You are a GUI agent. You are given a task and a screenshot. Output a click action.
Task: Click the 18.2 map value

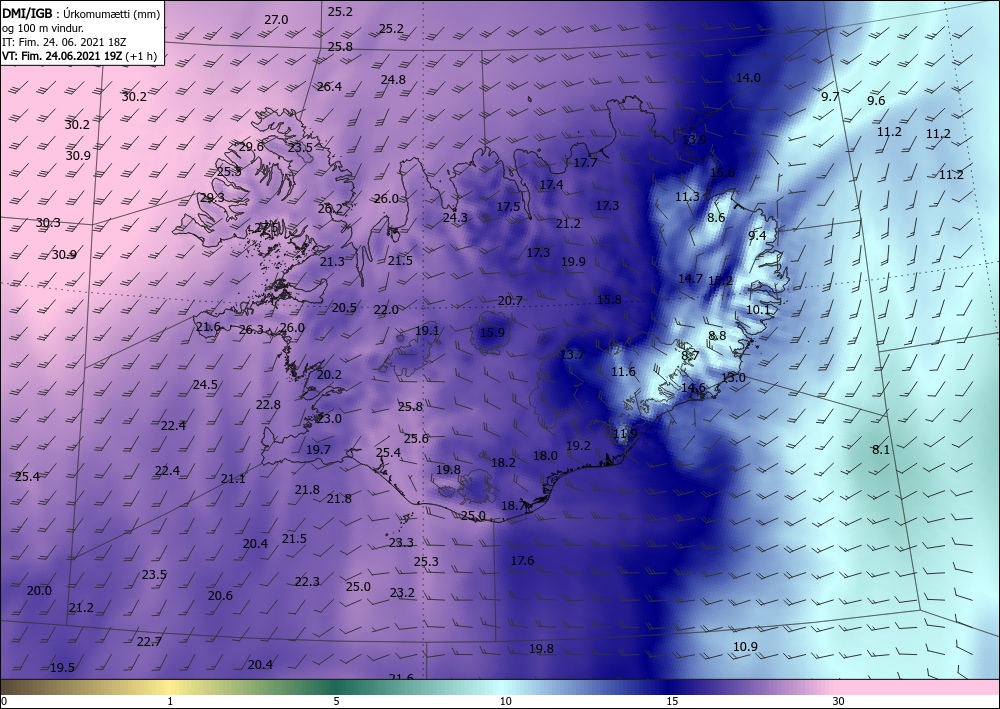point(503,462)
